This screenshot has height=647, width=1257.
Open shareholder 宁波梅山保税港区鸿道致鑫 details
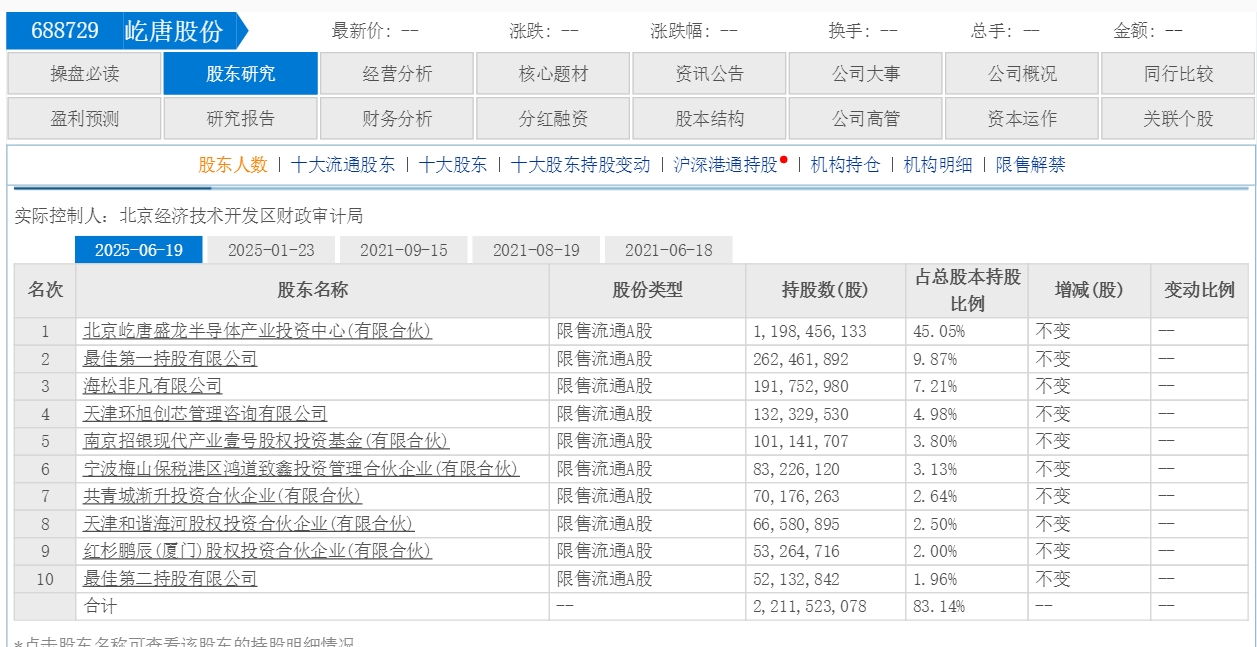(301, 469)
